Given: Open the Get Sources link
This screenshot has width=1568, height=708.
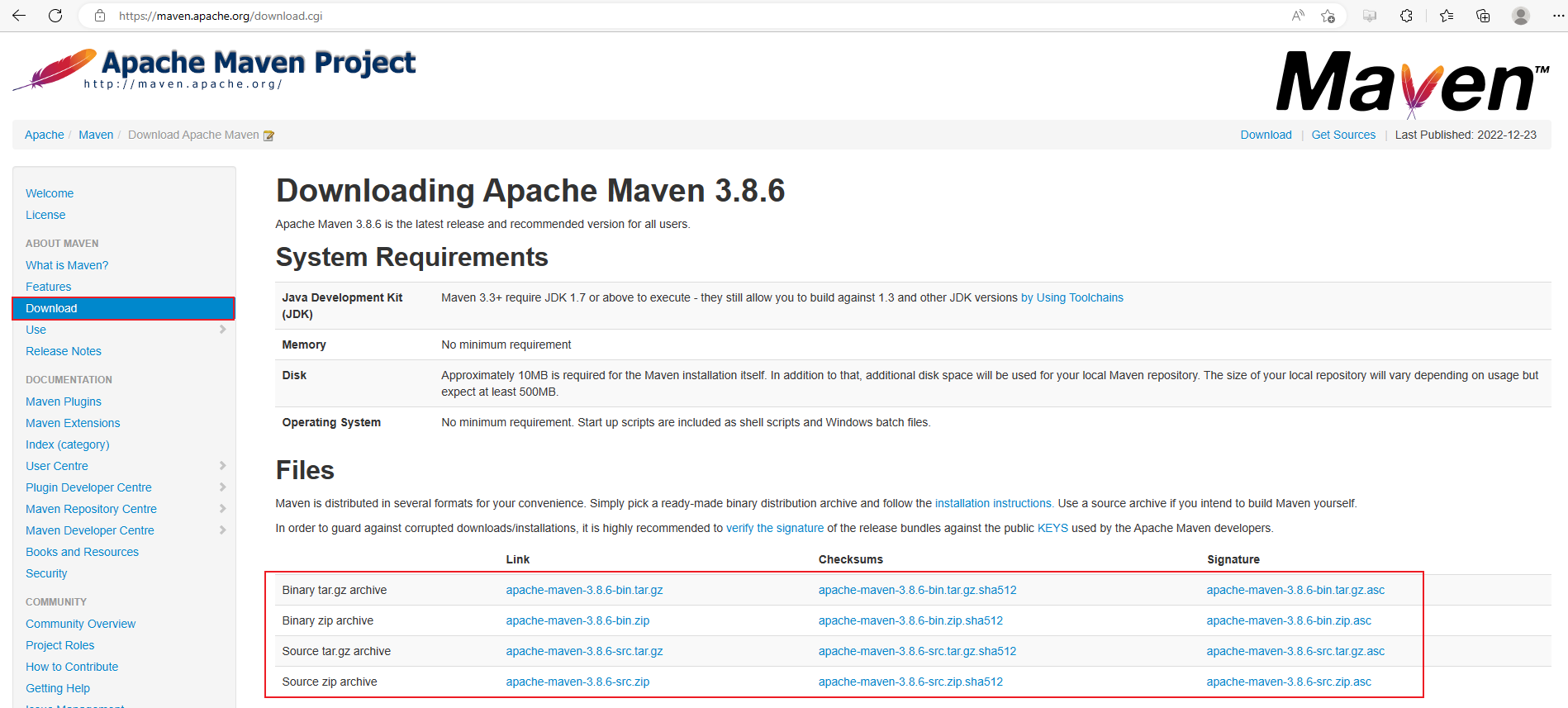Looking at the screenshot, I should 1343,135.
